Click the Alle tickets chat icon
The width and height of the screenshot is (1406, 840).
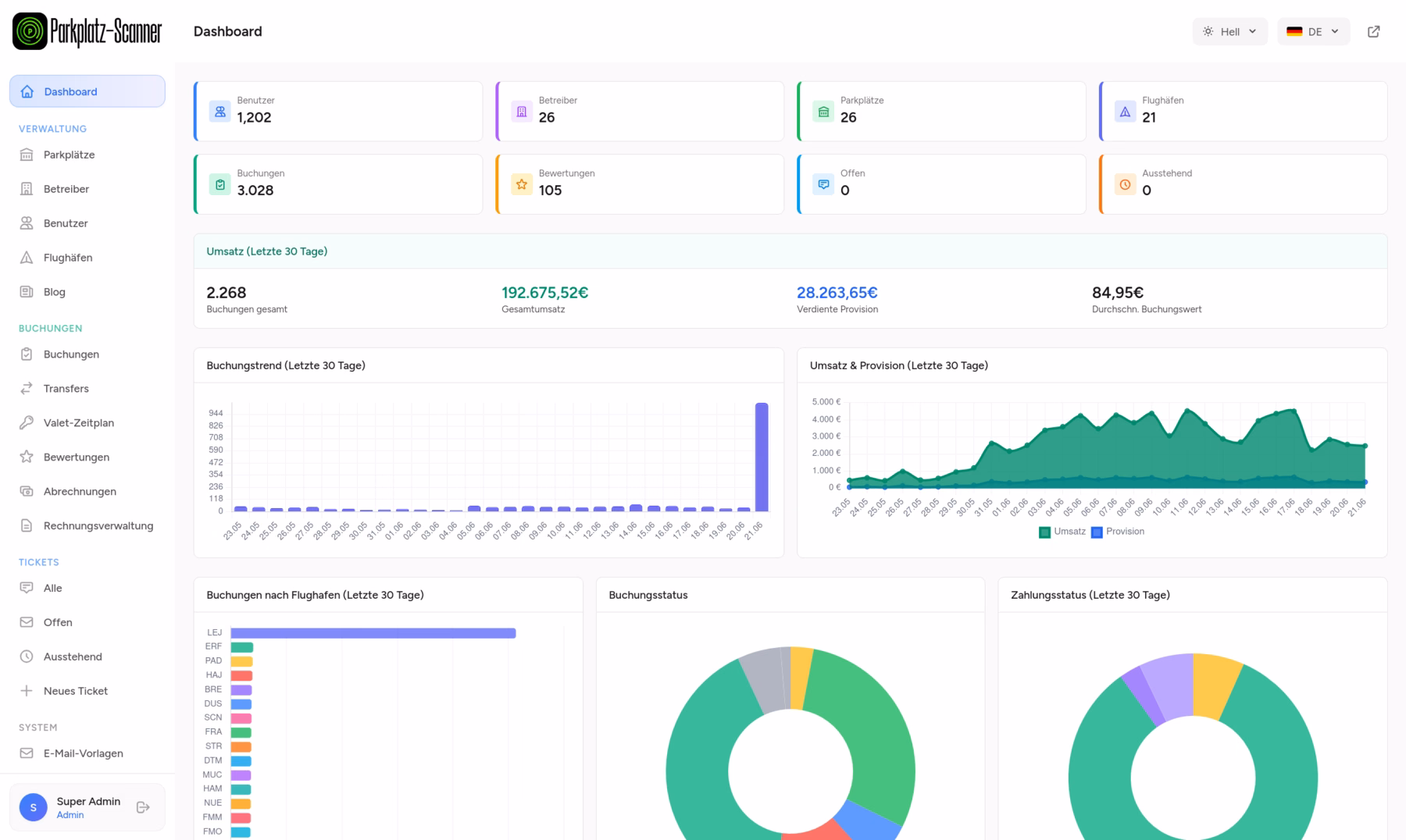point(27,588)
